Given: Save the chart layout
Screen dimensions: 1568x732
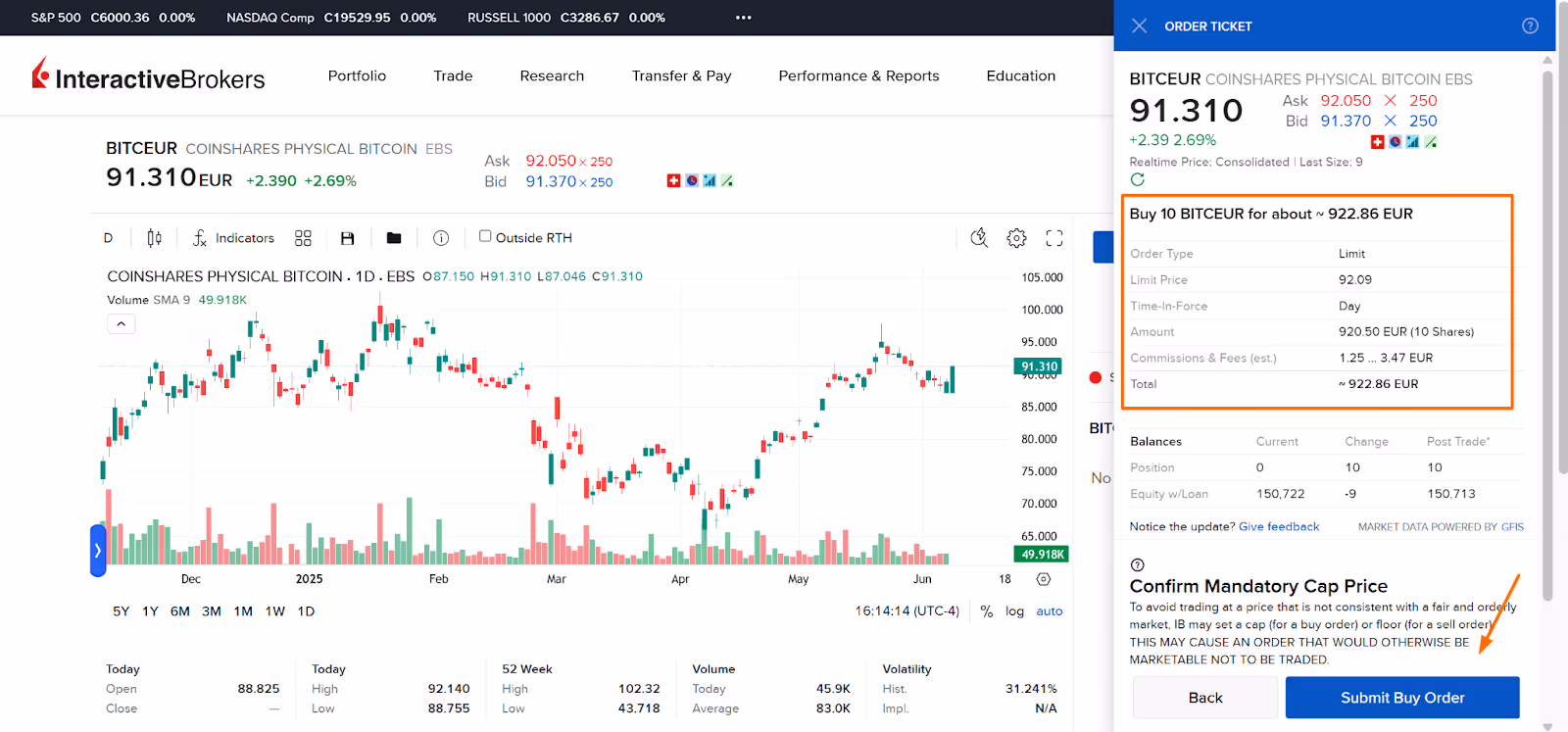Looking at the screenshot, I should 347,238.
